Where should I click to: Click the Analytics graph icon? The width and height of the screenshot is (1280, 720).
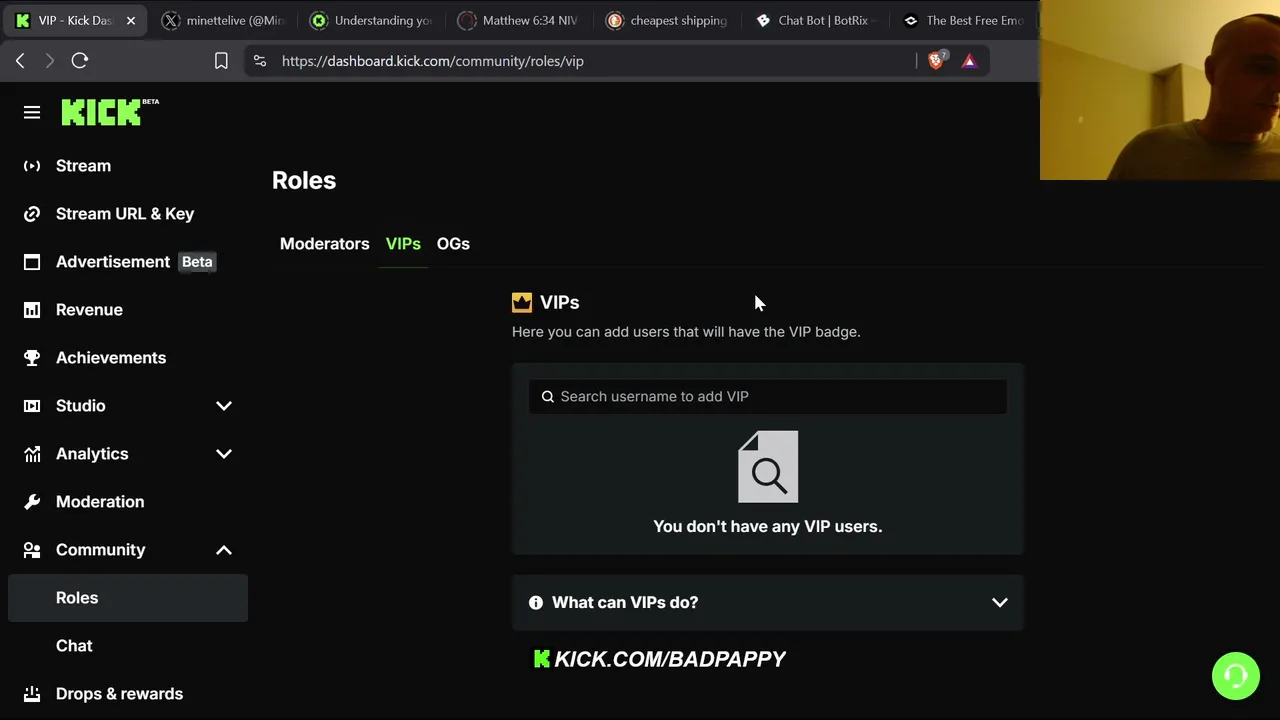pyautogui.click(x=32, y=454)
